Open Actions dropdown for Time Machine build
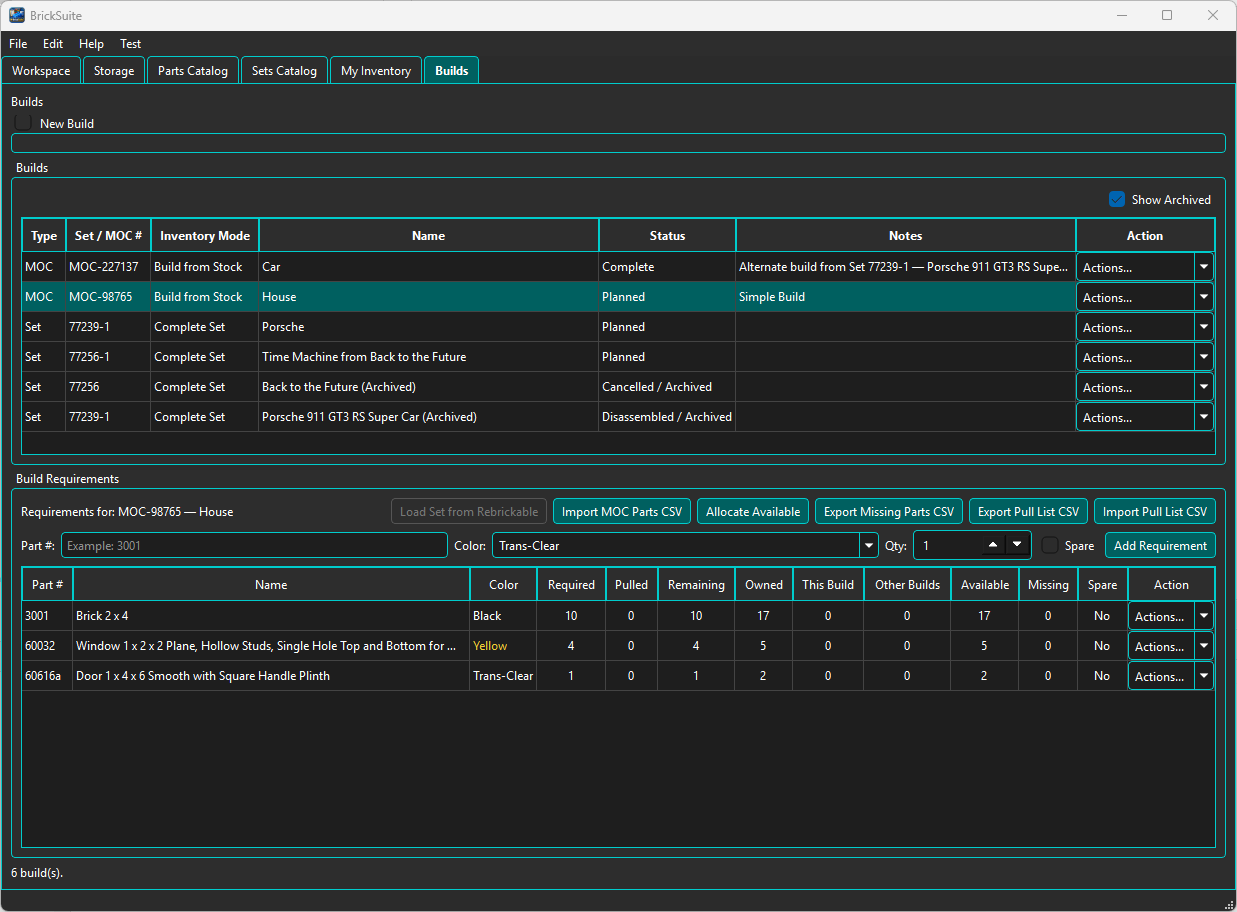Screen dimensions: 1237x912 point(1204,357)
